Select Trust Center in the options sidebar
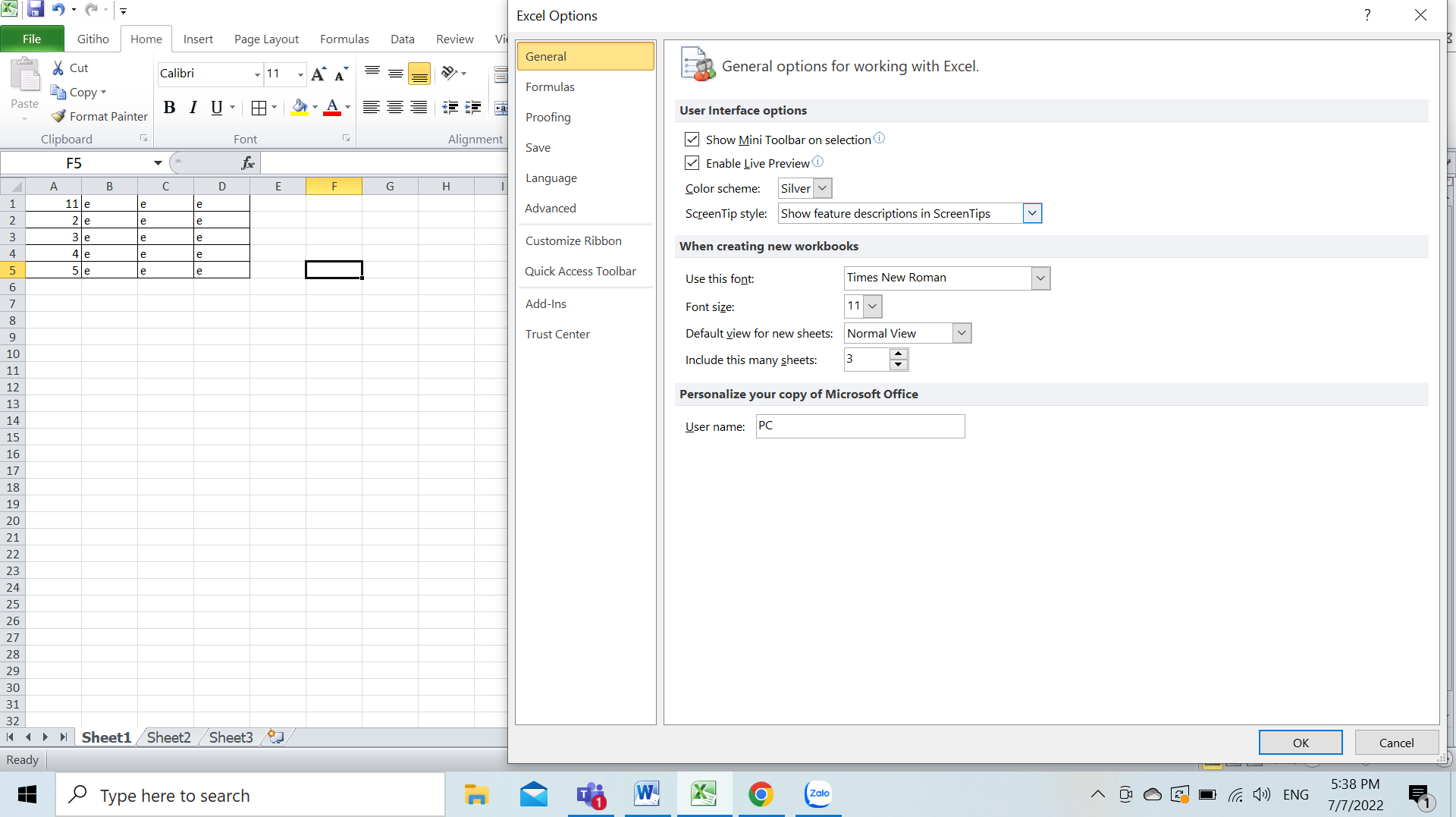Image resolution: width=1456 pixels, height=817 pixels. [x=585, y=335]
